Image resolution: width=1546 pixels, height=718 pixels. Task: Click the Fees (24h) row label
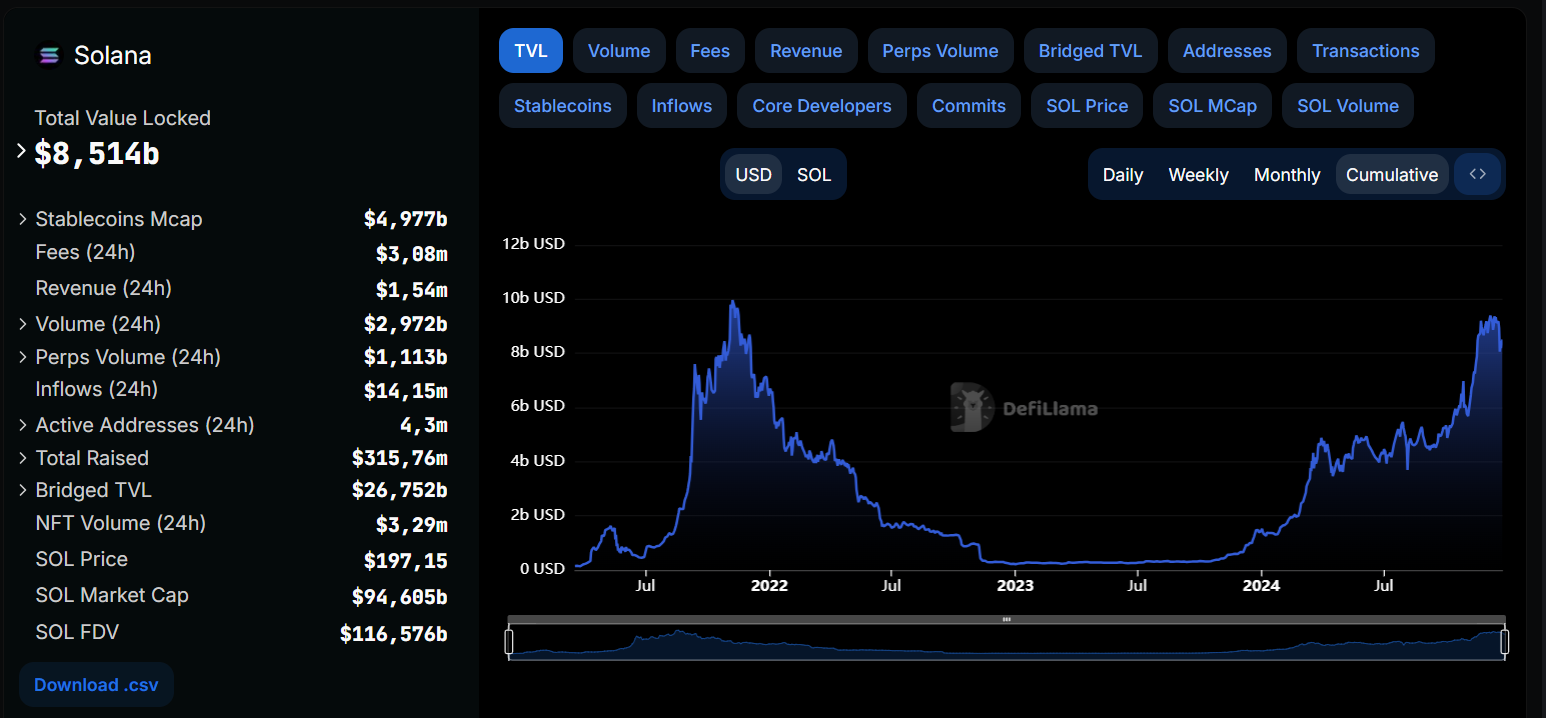pyautogui.click(x=85, y=252)
